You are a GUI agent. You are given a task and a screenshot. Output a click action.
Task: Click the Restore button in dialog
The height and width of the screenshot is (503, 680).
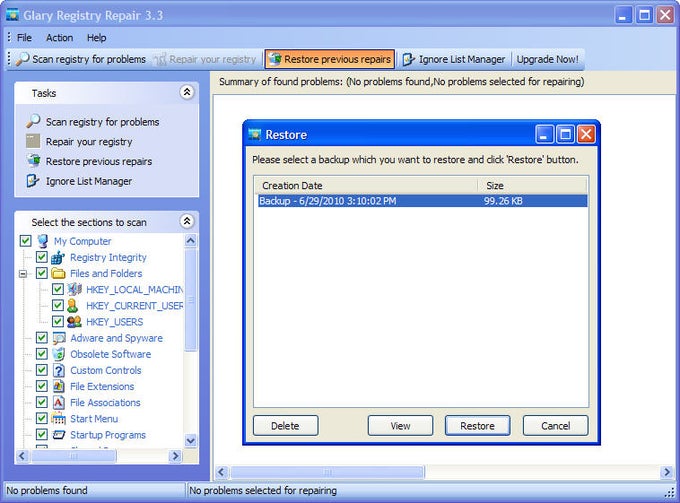[477, 426]
